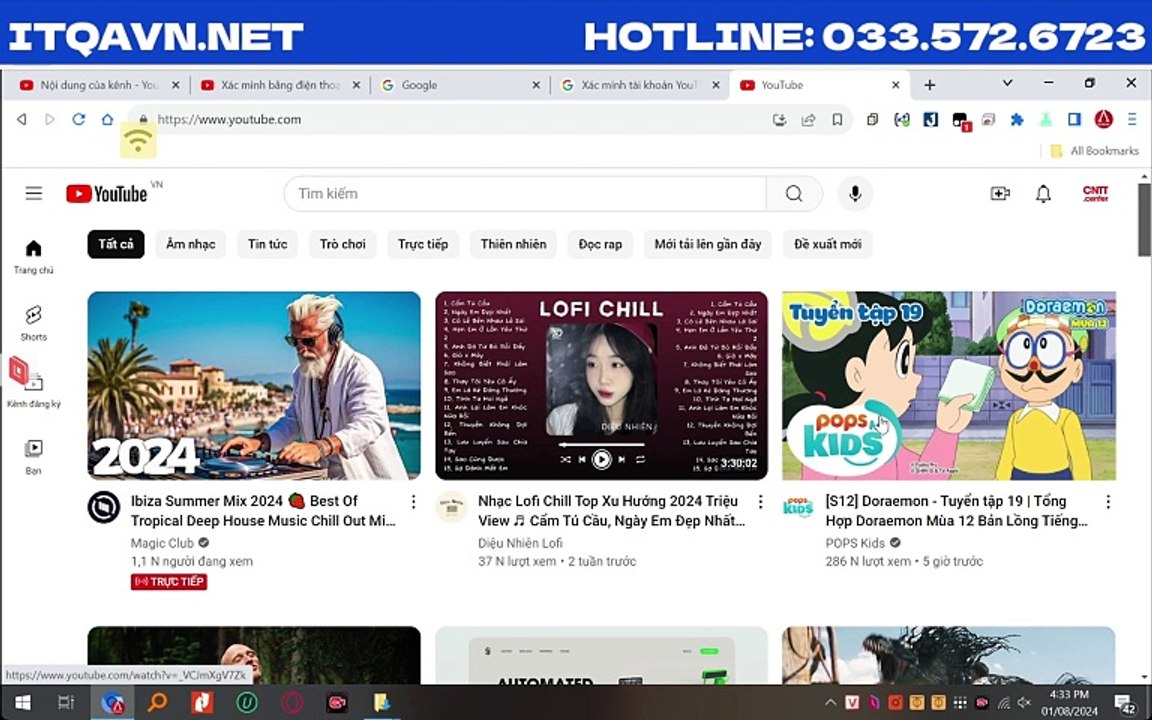This screenshot has width=1152, height=720.
Task: Open the All Bookmarks folder
Action: [1095, 151]
